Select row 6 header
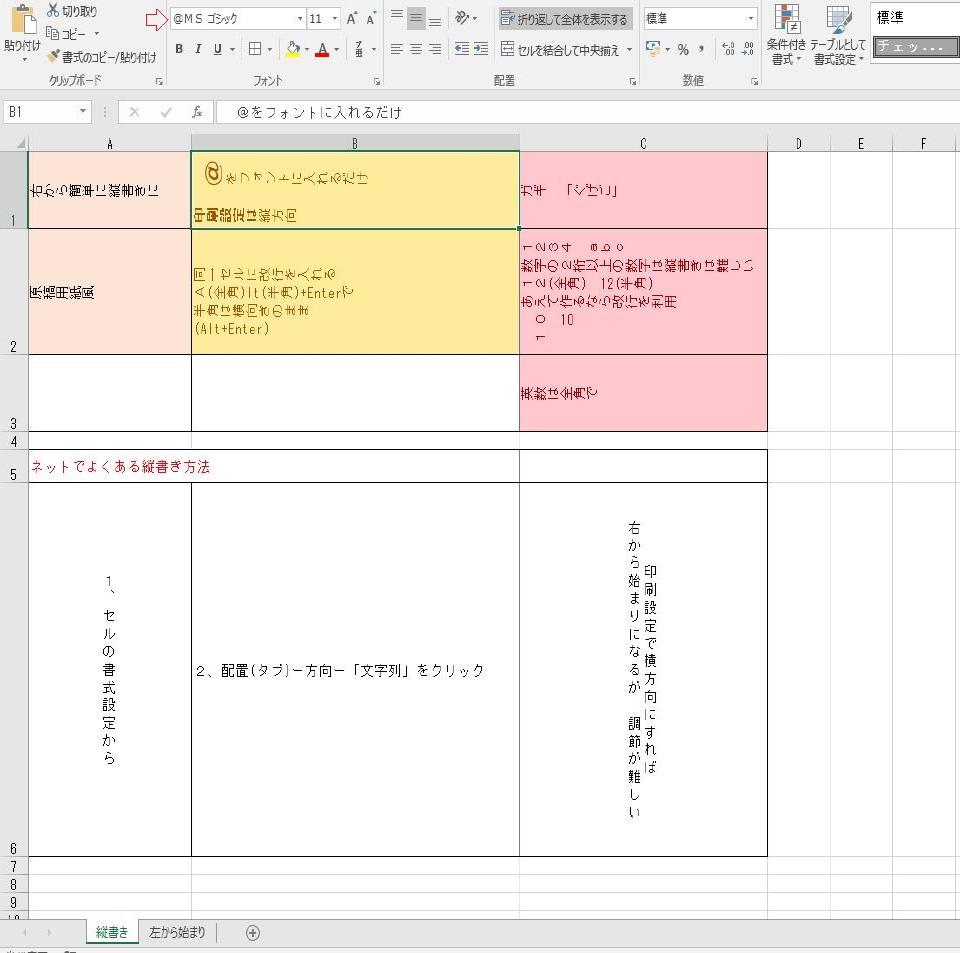The image size is (960, 953). tap(13, 670)
